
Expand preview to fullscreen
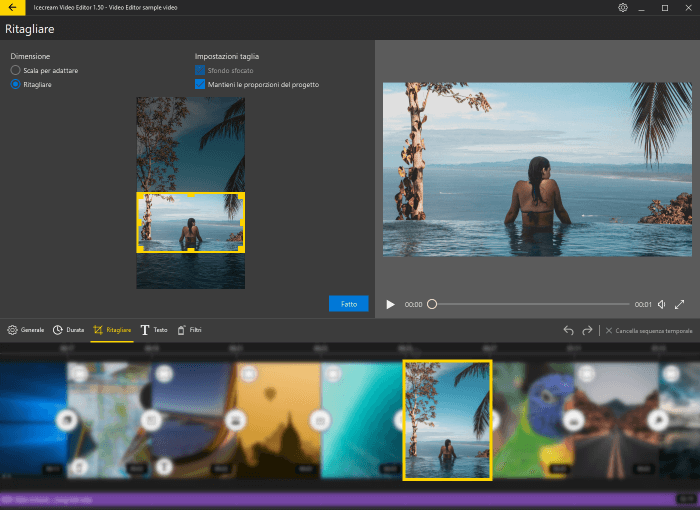pos(680,304)
